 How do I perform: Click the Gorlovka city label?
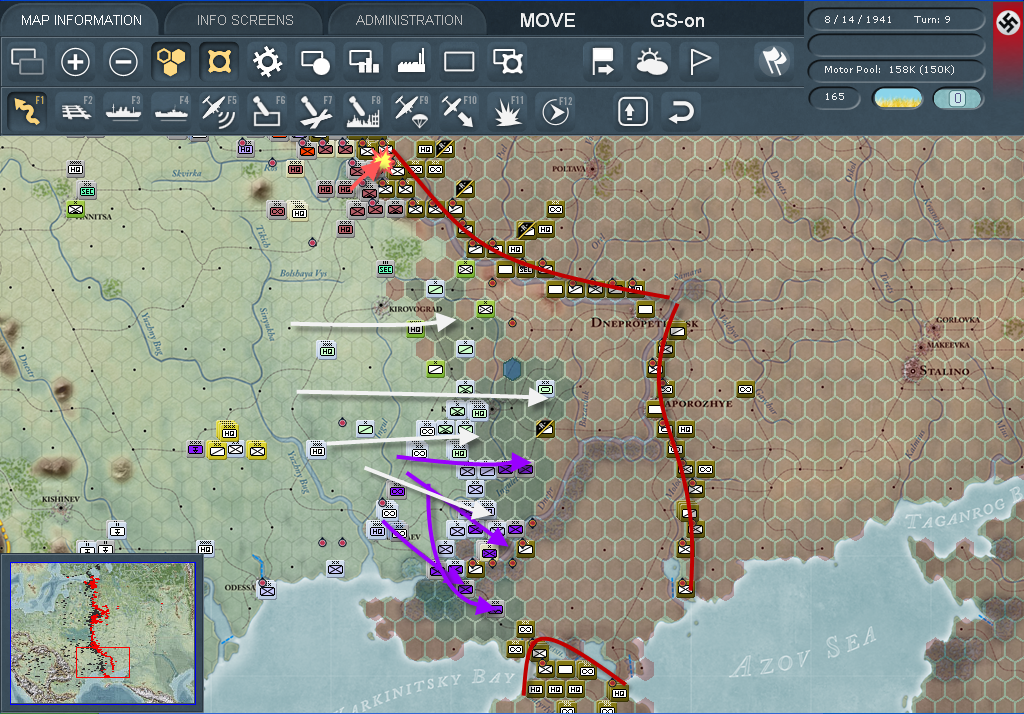coord(958,320)
